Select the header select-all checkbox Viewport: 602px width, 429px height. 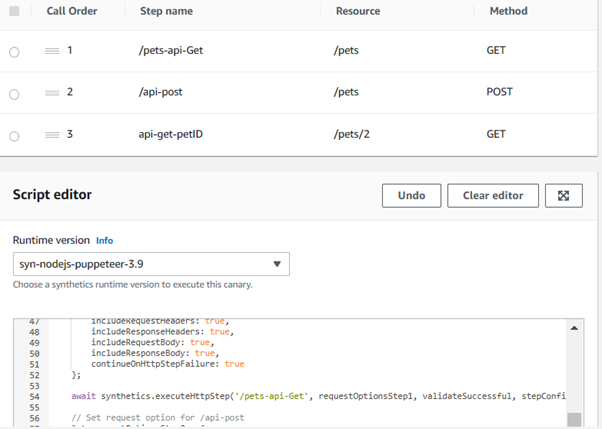[x=14, y=12]
